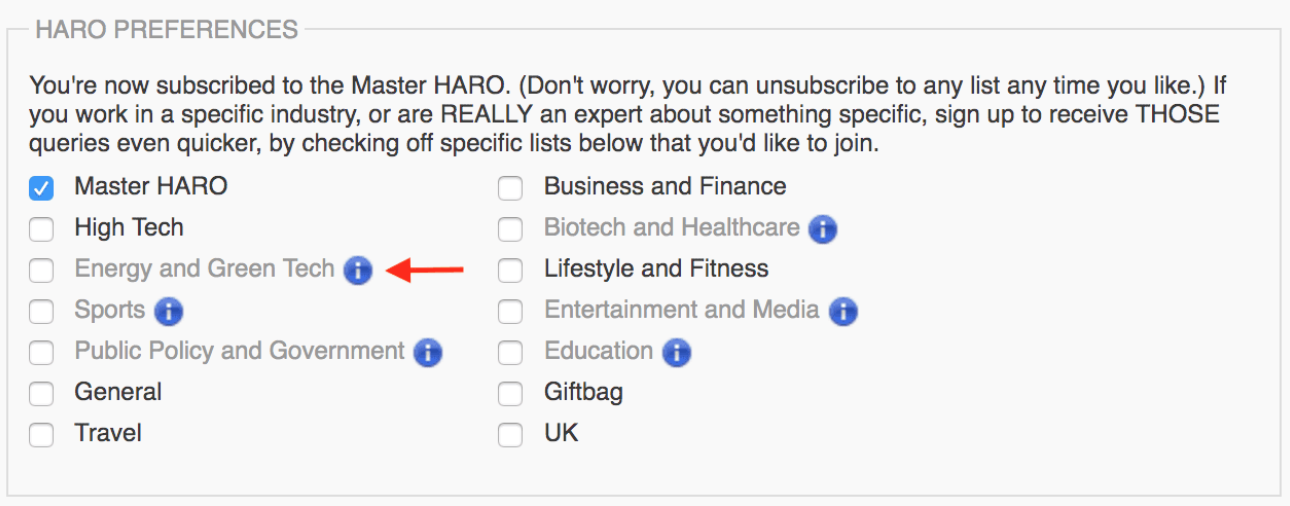Tick the Lifestyle and Fitness checkbox
The width and height of the screenshot is (1290, 506).
pos(510,271)
